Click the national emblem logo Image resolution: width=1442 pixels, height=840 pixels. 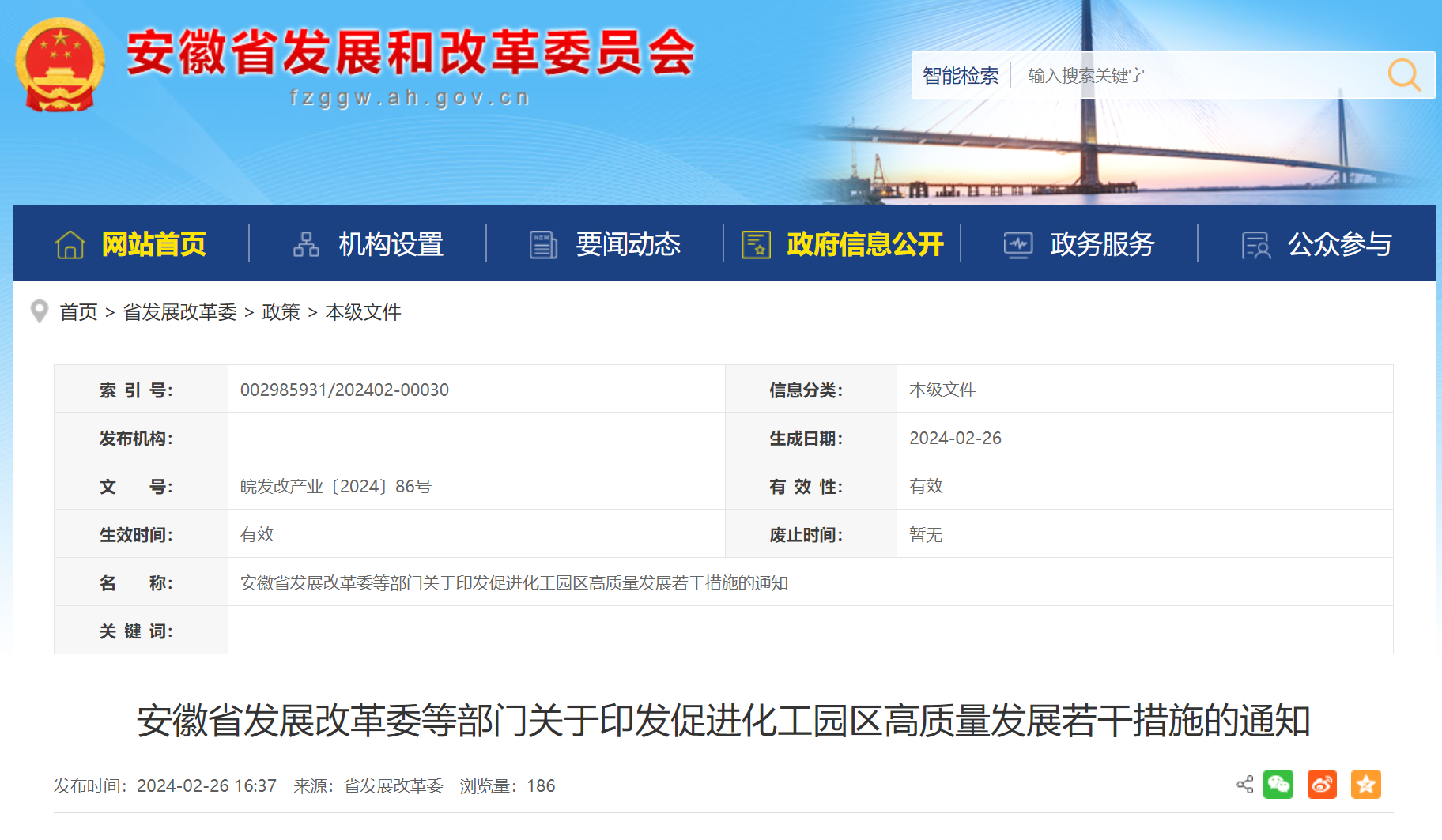60,66
